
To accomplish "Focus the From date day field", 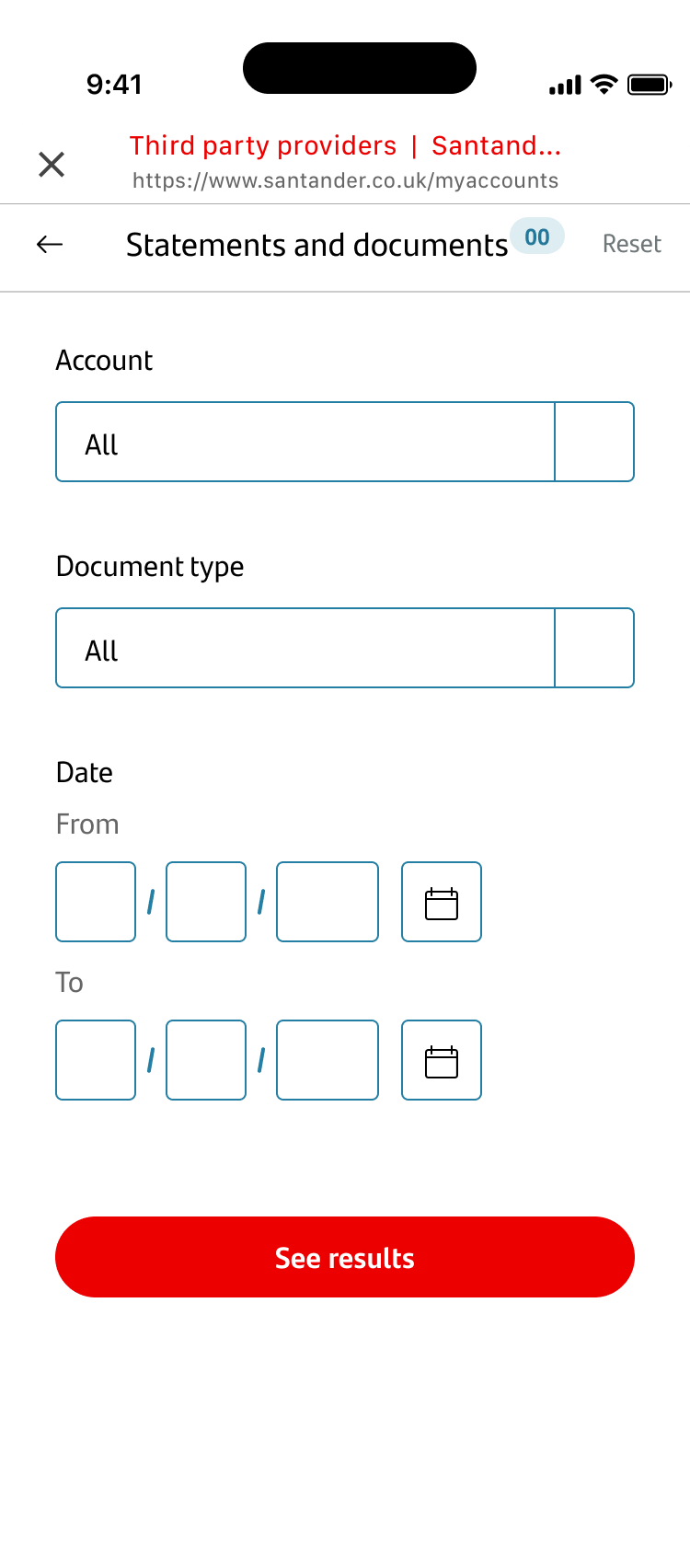I will 96,902.
